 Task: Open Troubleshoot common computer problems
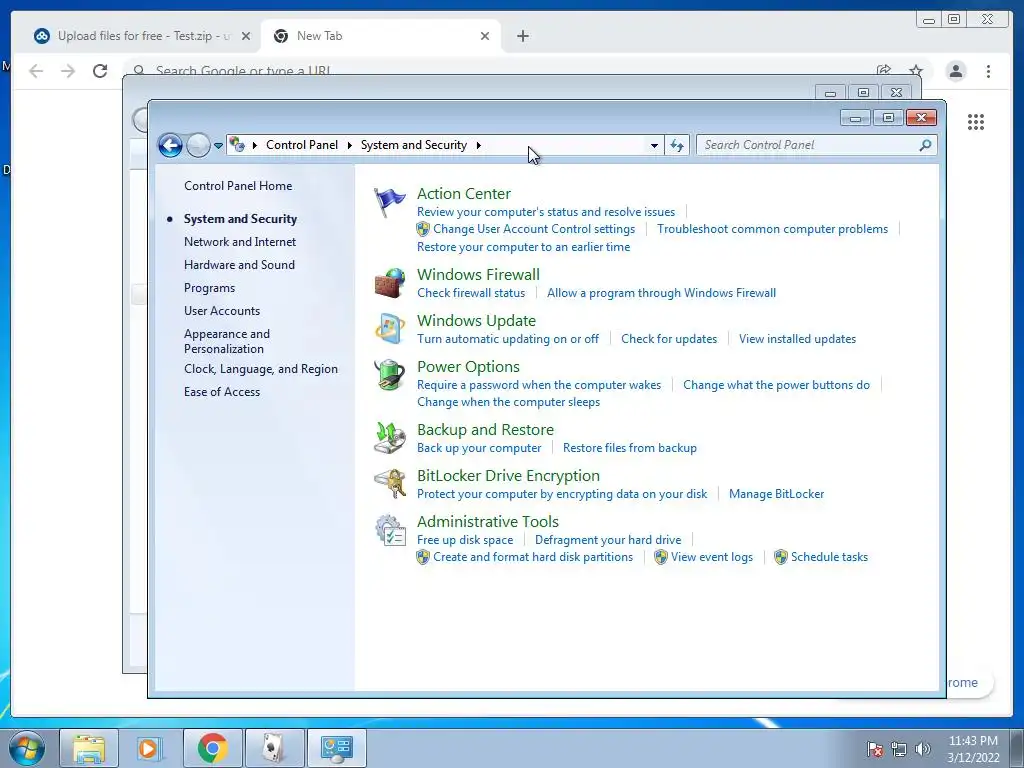point(773,229)
